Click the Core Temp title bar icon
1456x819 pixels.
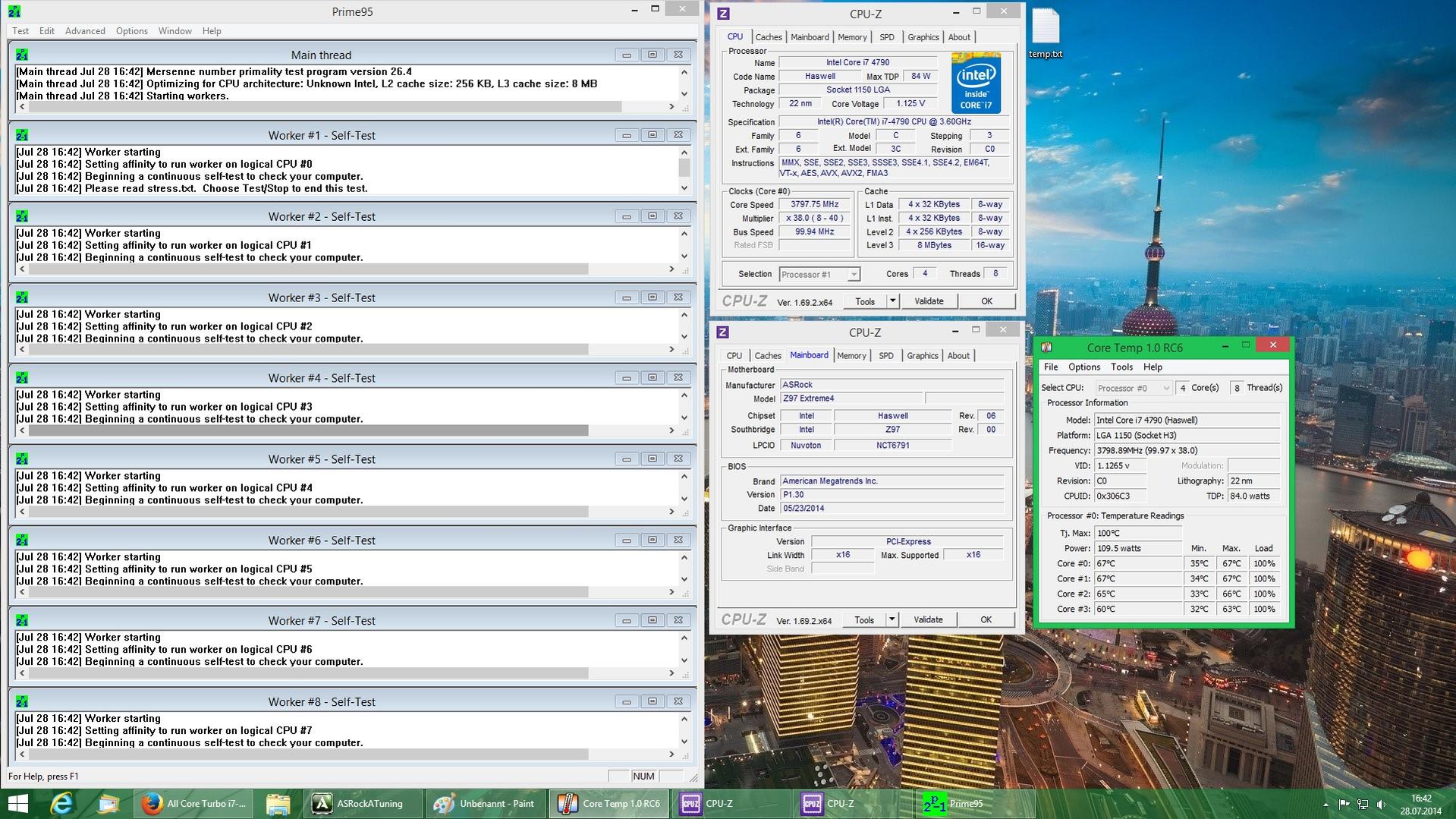1047,347
